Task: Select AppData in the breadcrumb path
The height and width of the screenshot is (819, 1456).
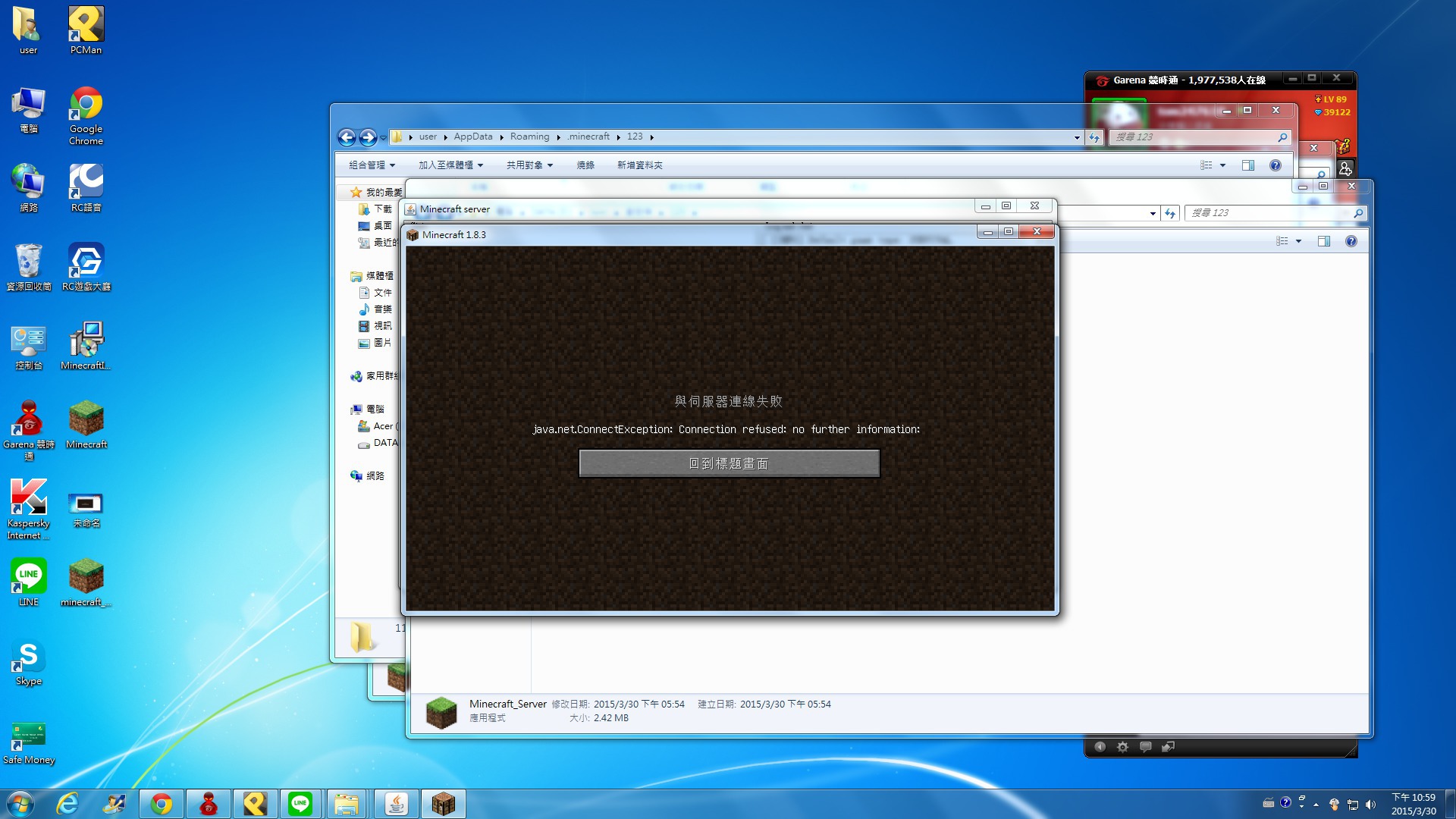Action: click(472, 137)
